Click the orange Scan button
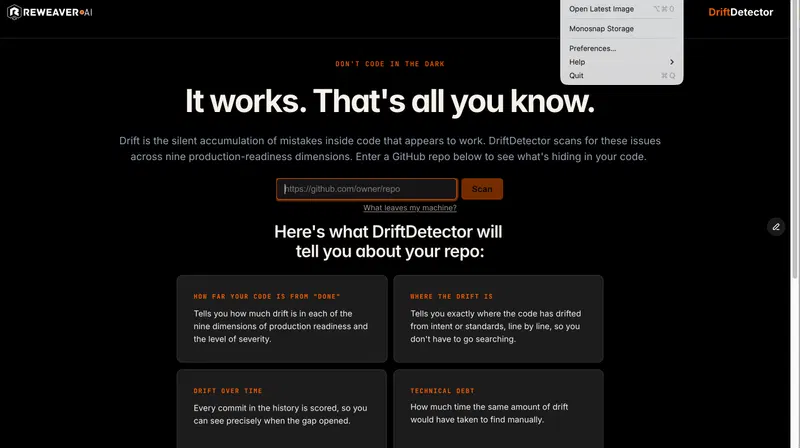The image size is (800, 448). (482, 189)
